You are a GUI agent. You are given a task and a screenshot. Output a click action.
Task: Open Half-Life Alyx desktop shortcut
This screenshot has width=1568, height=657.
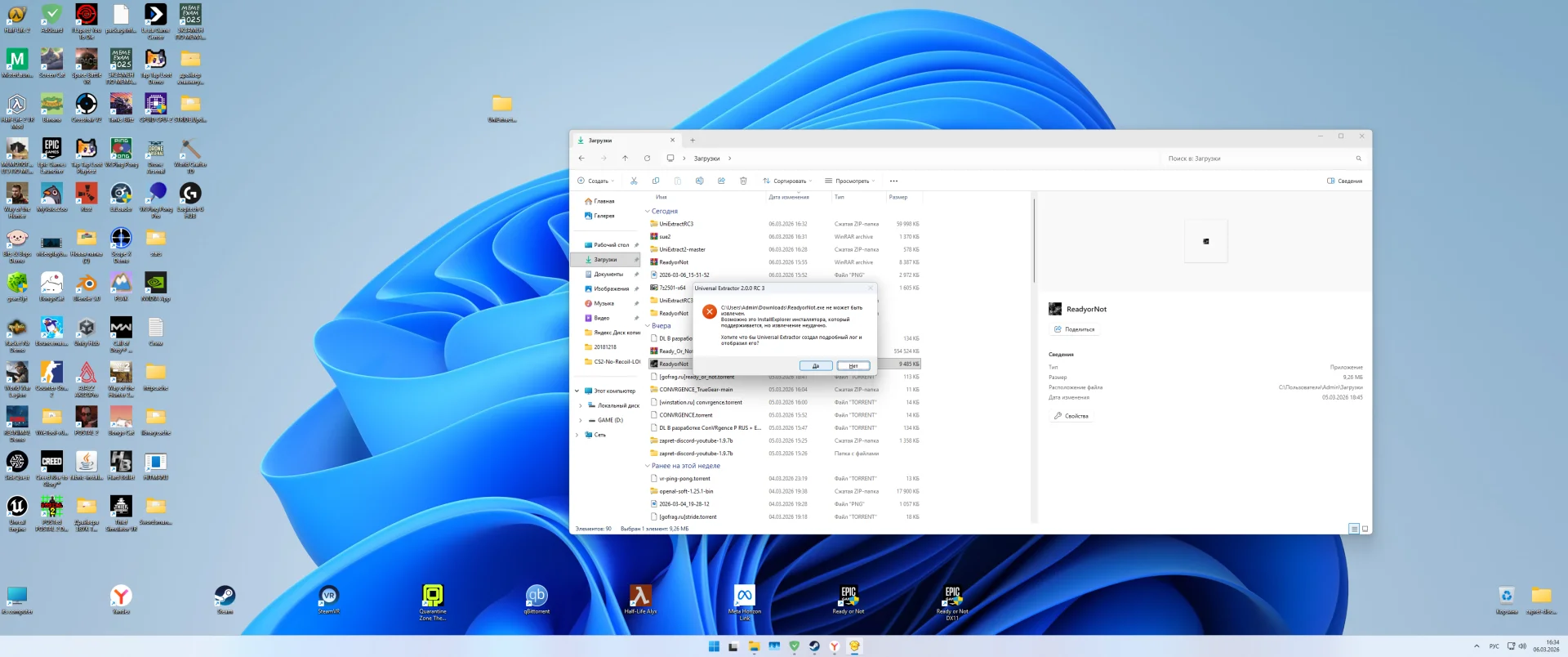coord(640,598)
